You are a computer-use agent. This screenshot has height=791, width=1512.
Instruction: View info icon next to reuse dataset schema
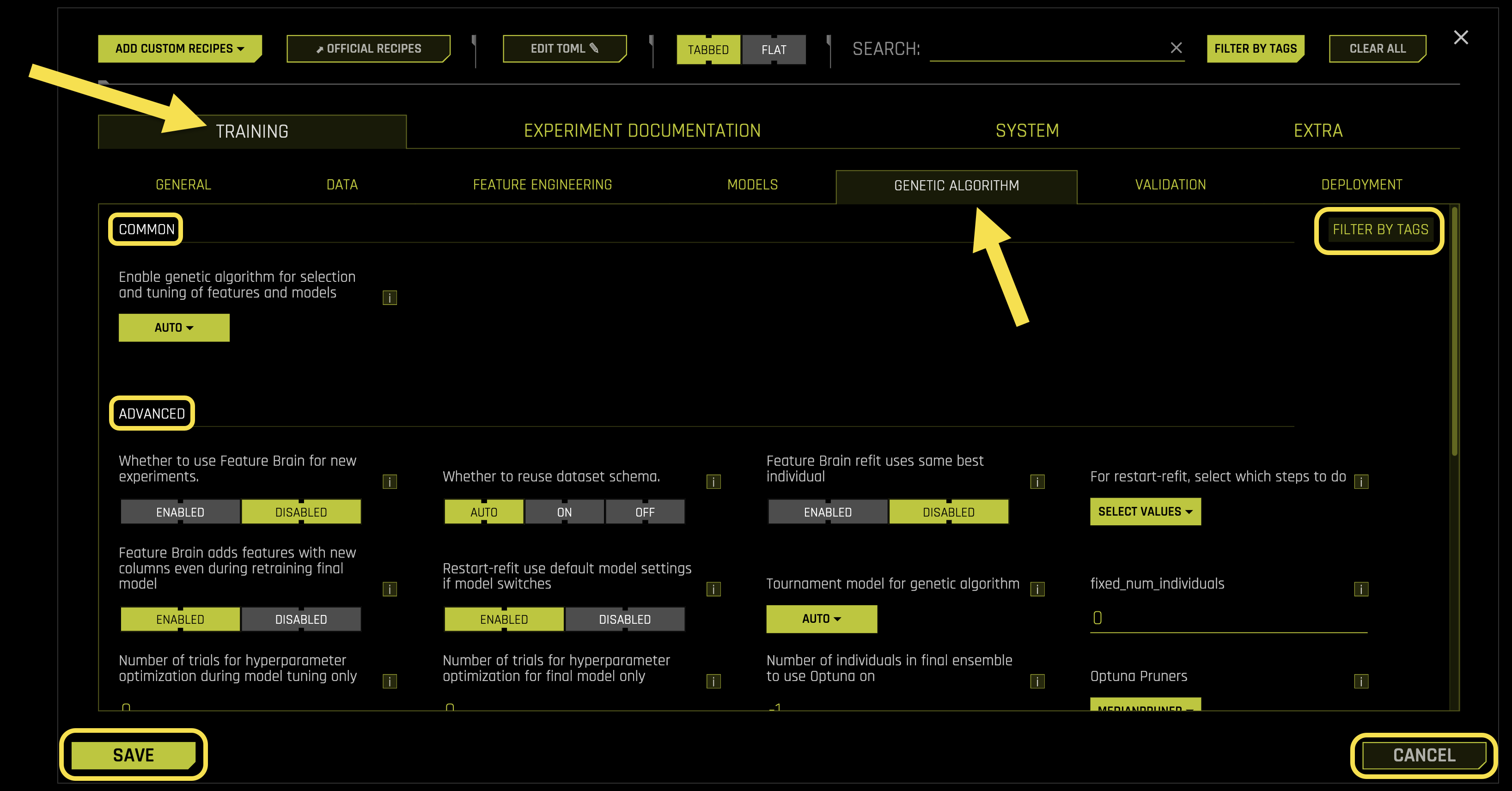click(x=713, y=482)
